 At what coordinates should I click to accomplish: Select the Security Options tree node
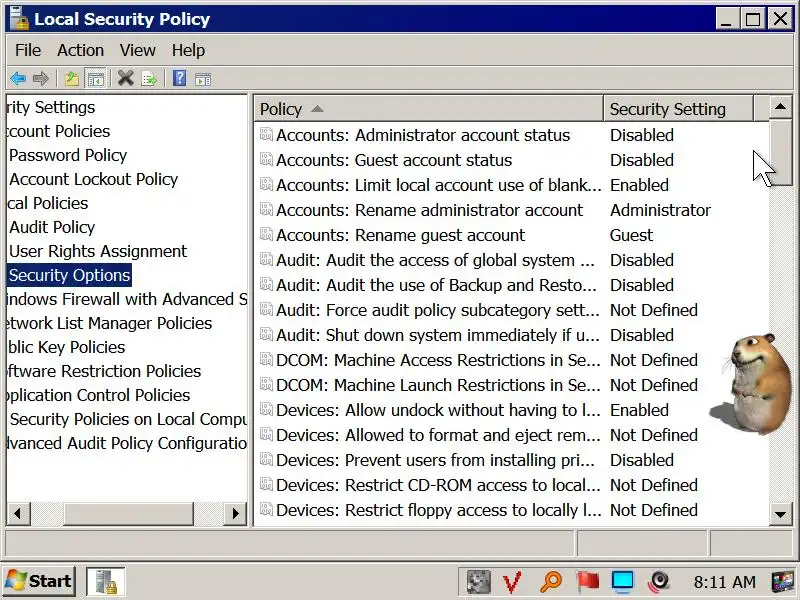tap(69, 275)
